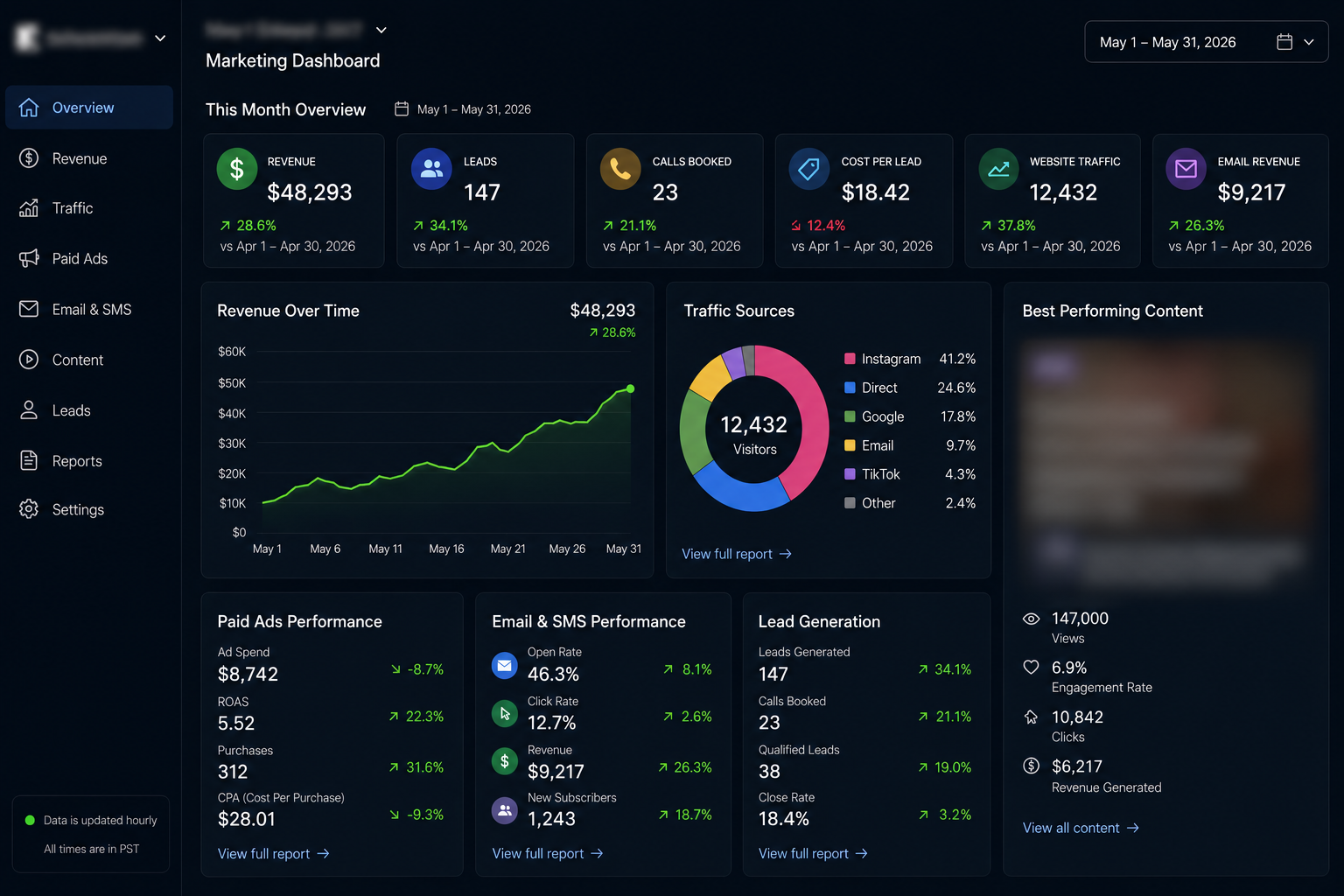Click the blue people icon on Leads card
The height and width of the screenshot is (896, 1344).
point(431,169)
